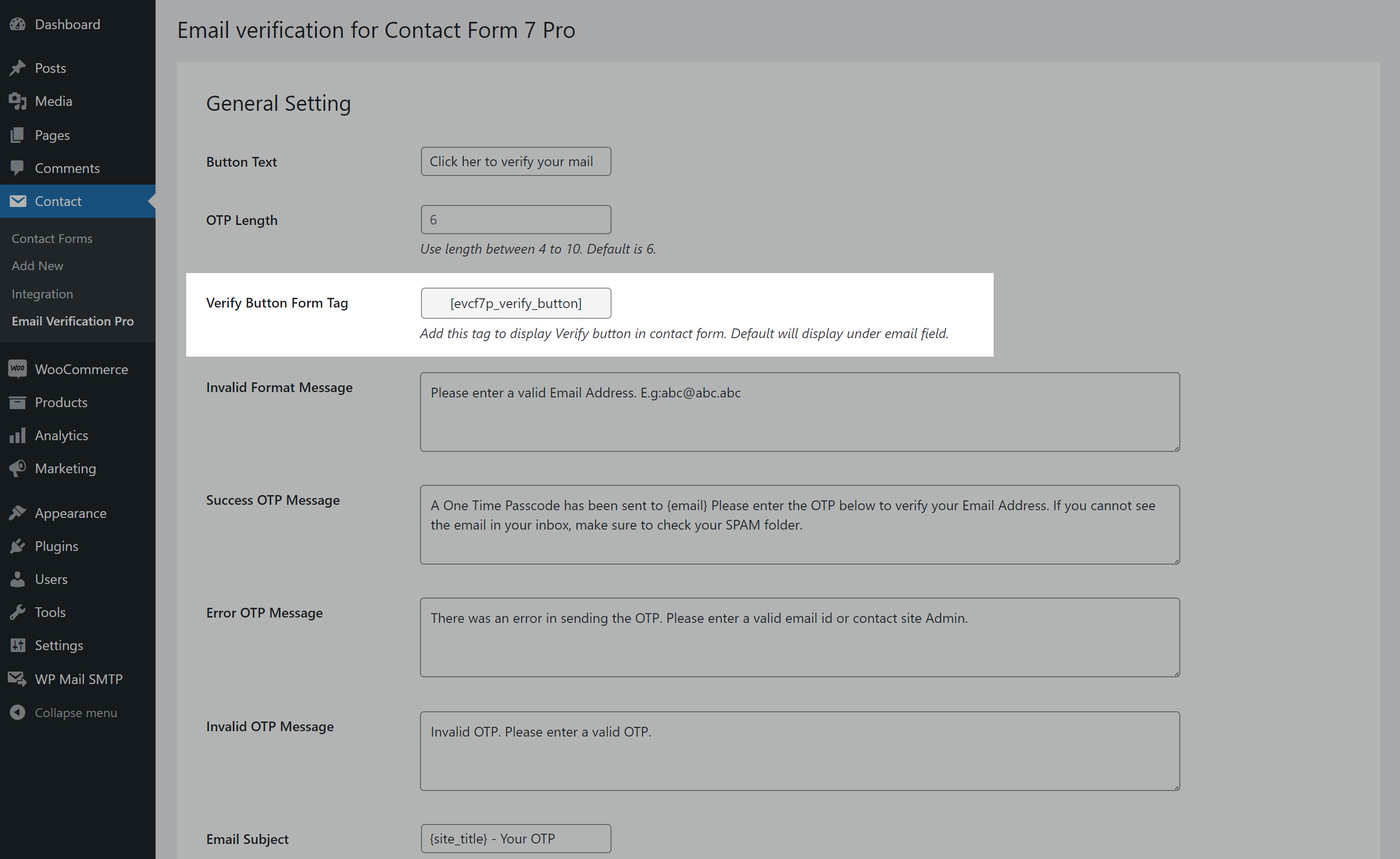This screenshot has height=859, width=1400.
Task: Click the Dashboard gauge icon
Action: 17,24
